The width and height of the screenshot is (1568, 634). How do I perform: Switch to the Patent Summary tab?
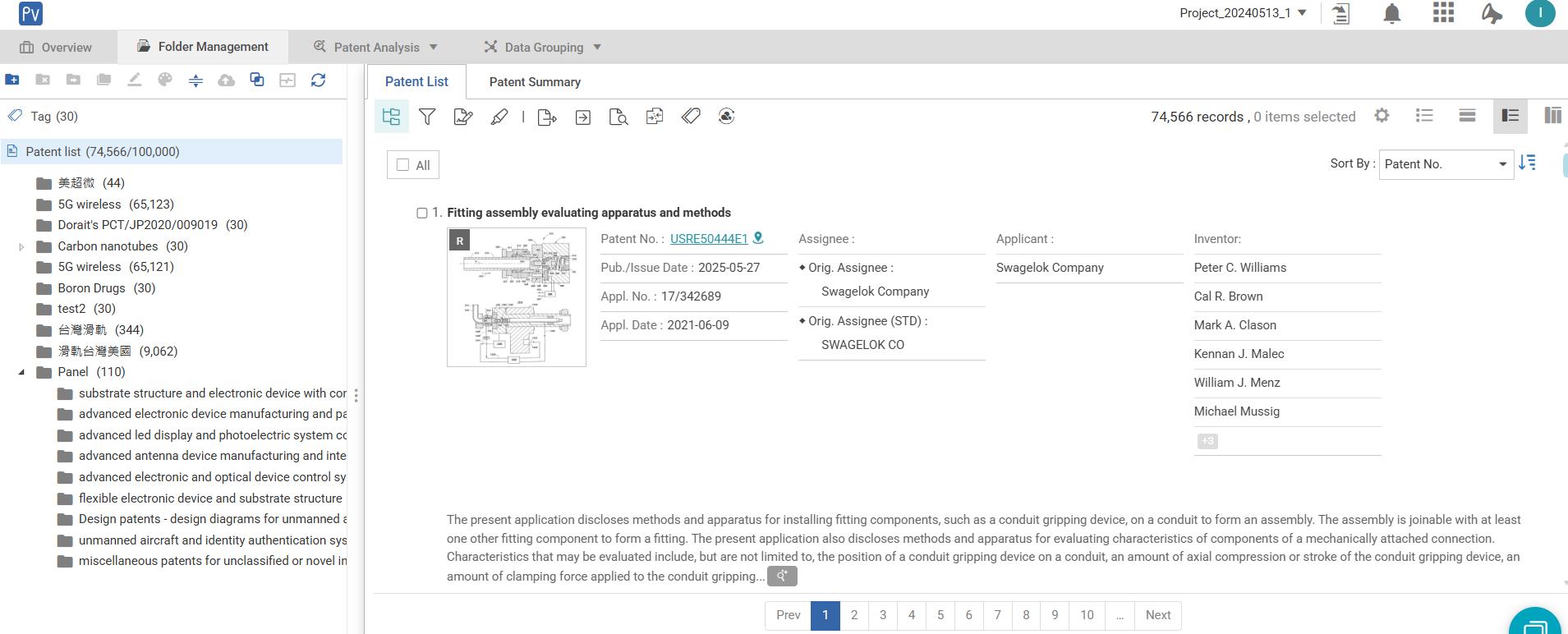(535, 82)
